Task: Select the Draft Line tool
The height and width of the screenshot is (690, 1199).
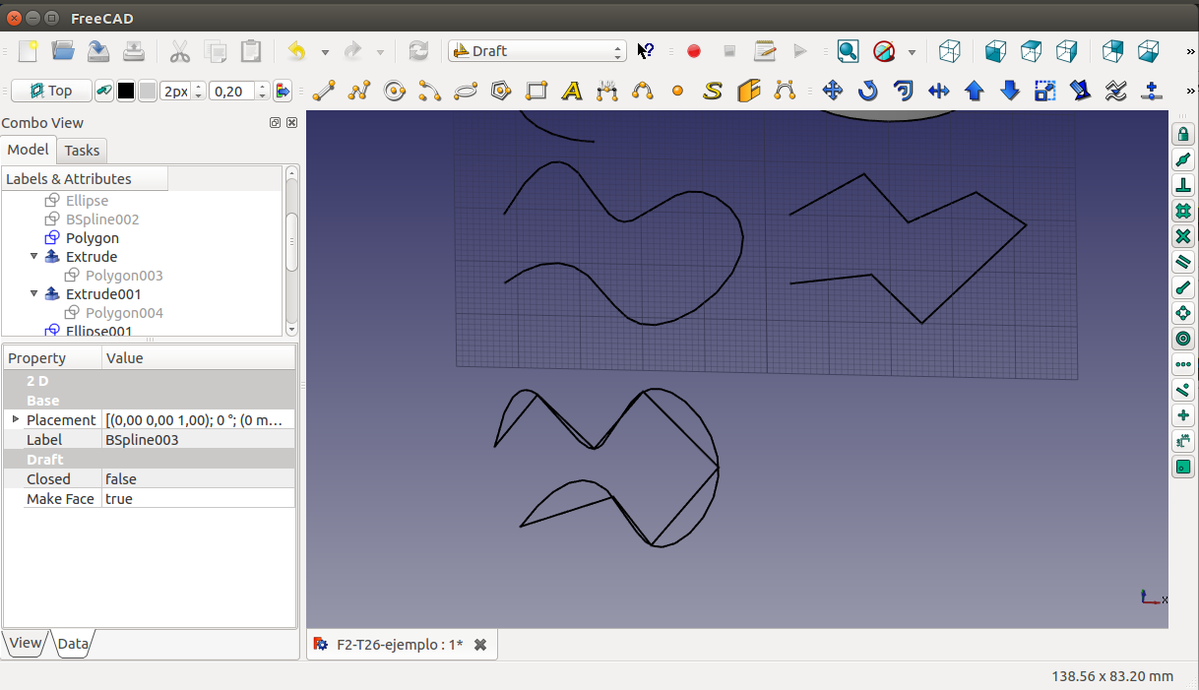Action: (x=323, y=91)
